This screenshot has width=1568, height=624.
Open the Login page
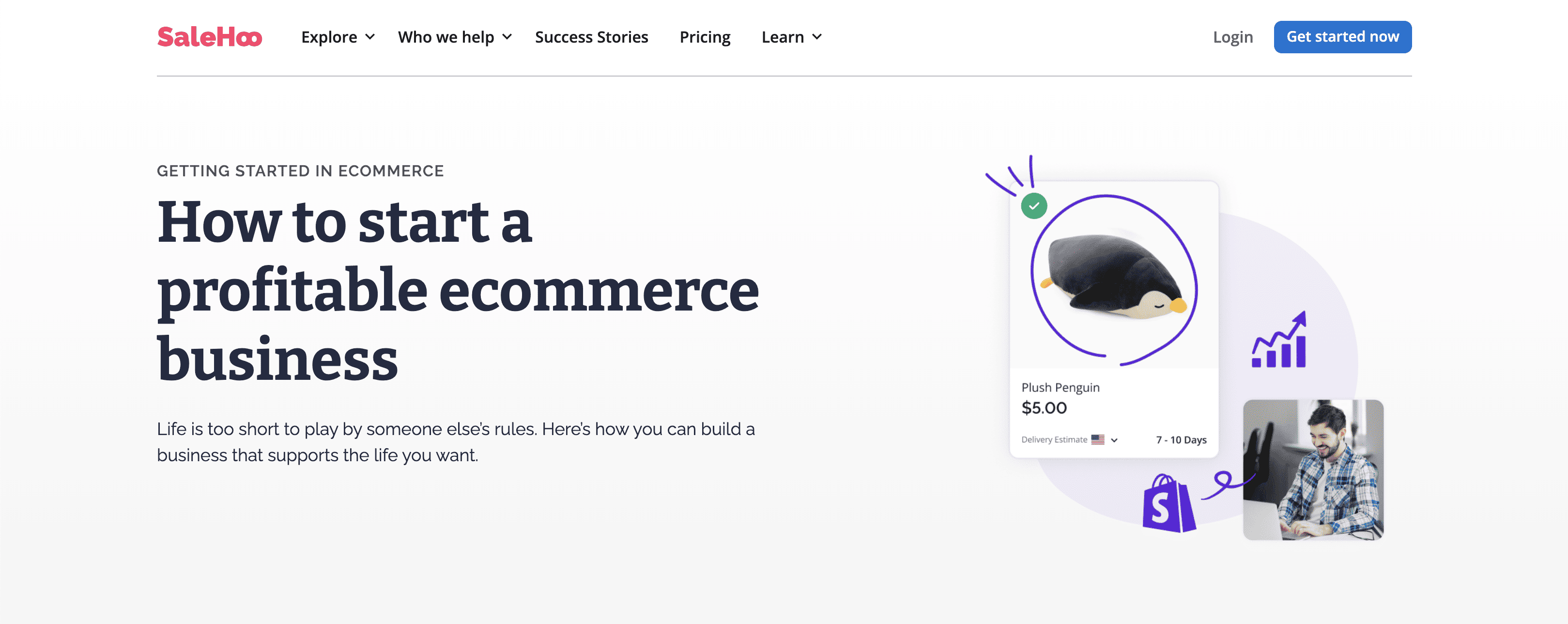1232,37
